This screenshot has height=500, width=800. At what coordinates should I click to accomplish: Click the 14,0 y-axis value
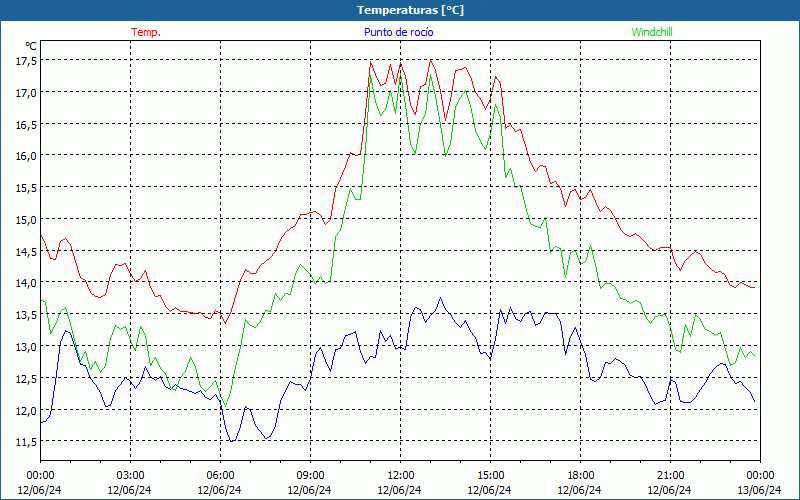[26, 283]
